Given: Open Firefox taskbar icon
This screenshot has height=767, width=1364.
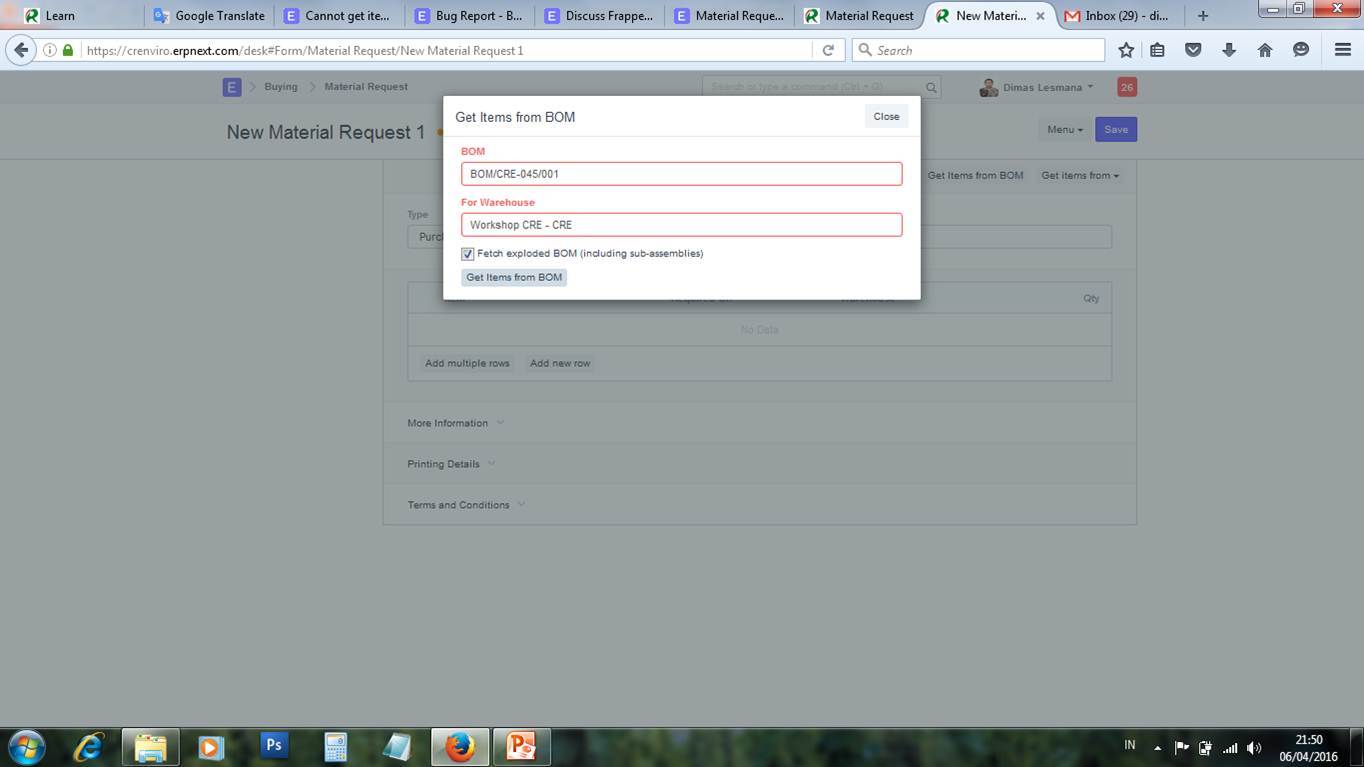Looking at the screenshot, I should pos(459,746).
